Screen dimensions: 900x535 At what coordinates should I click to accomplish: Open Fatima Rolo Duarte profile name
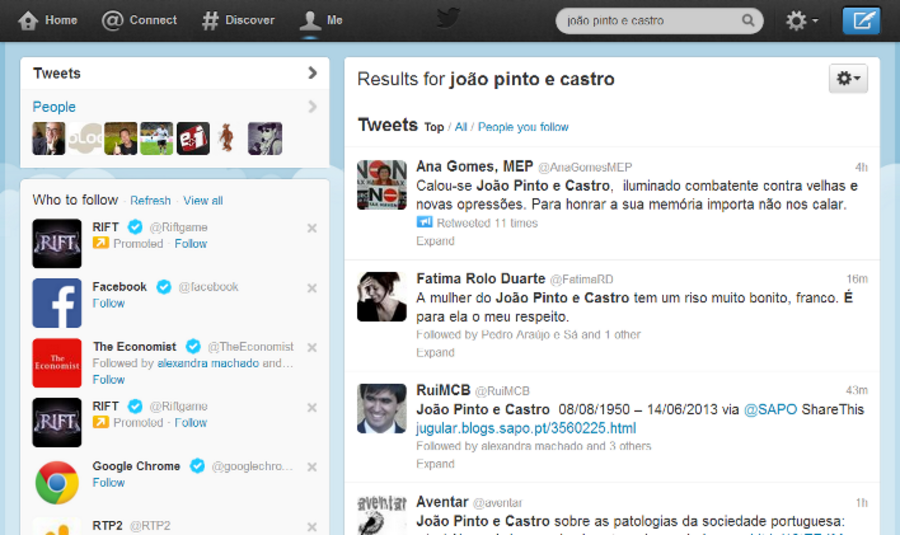point(480,278)
